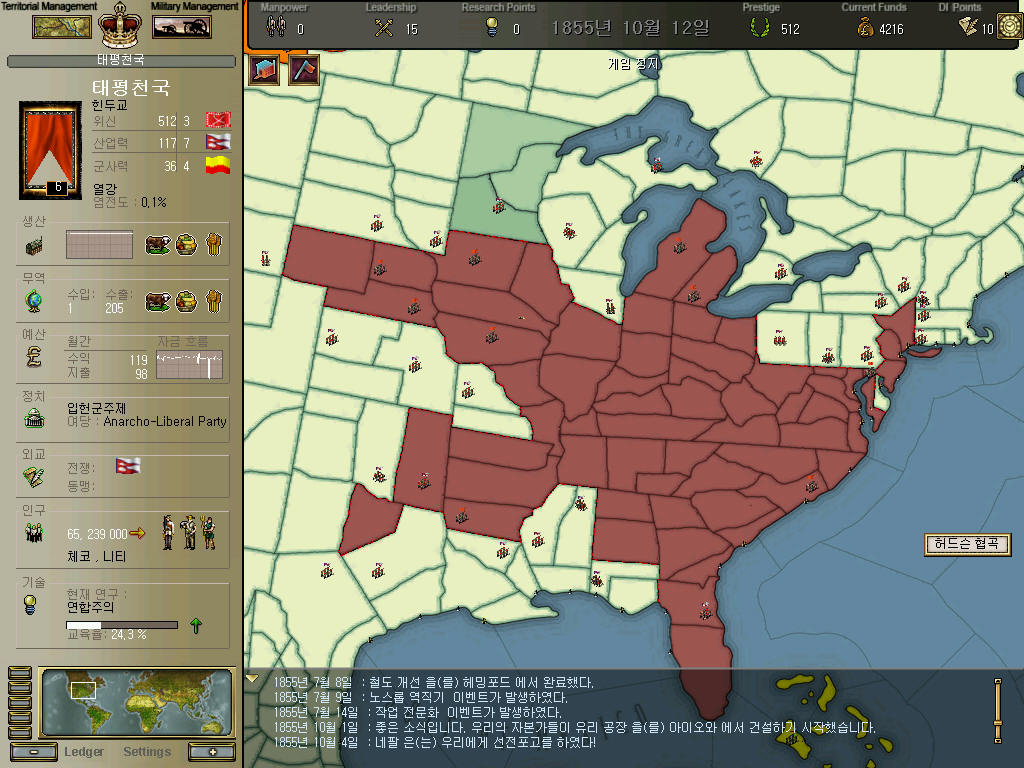Open 생산 factory icon
The height and width of the screenshot is (768, 1024).
click(x=34, y=246)
